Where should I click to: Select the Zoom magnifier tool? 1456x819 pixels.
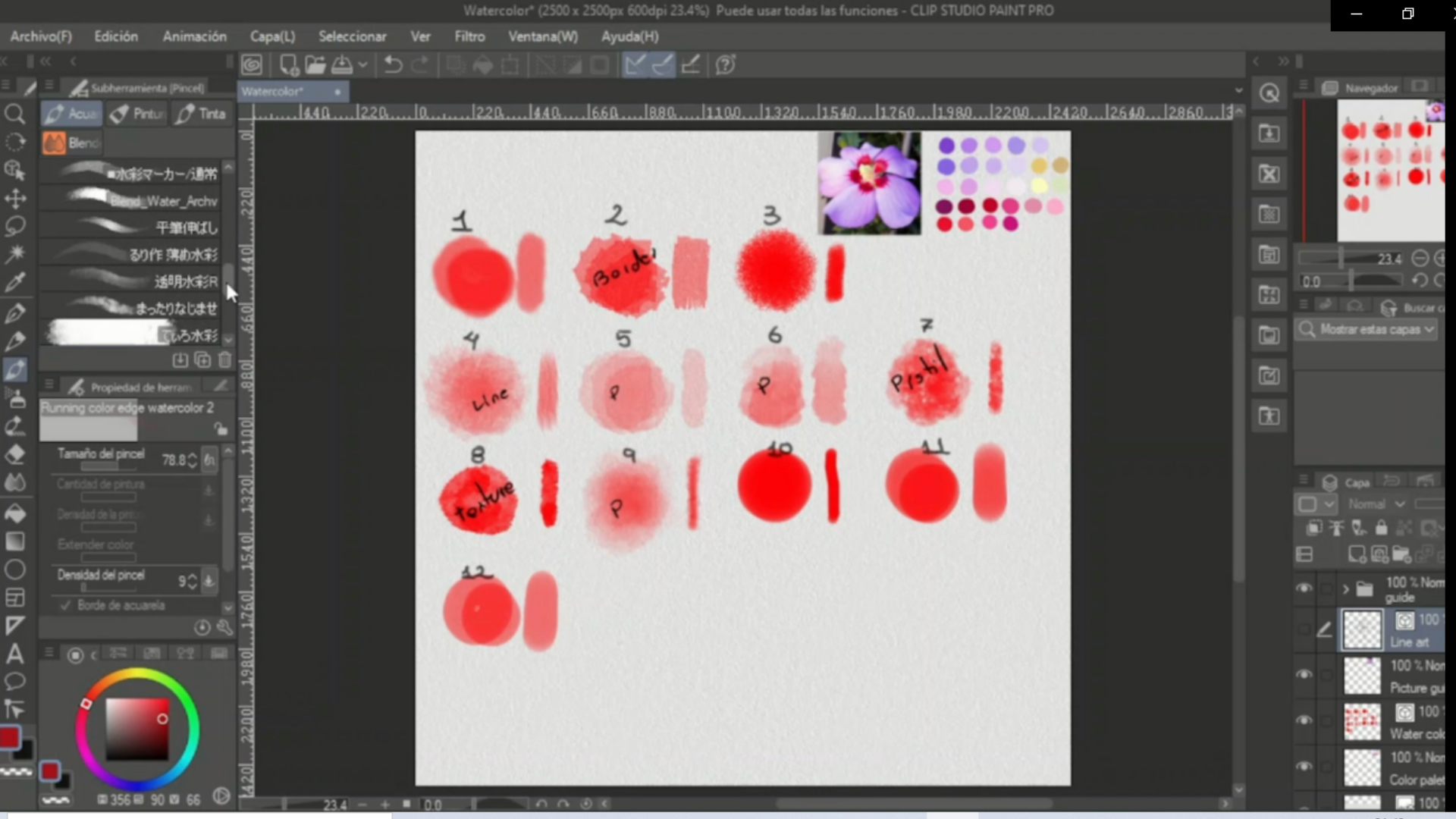14,115
